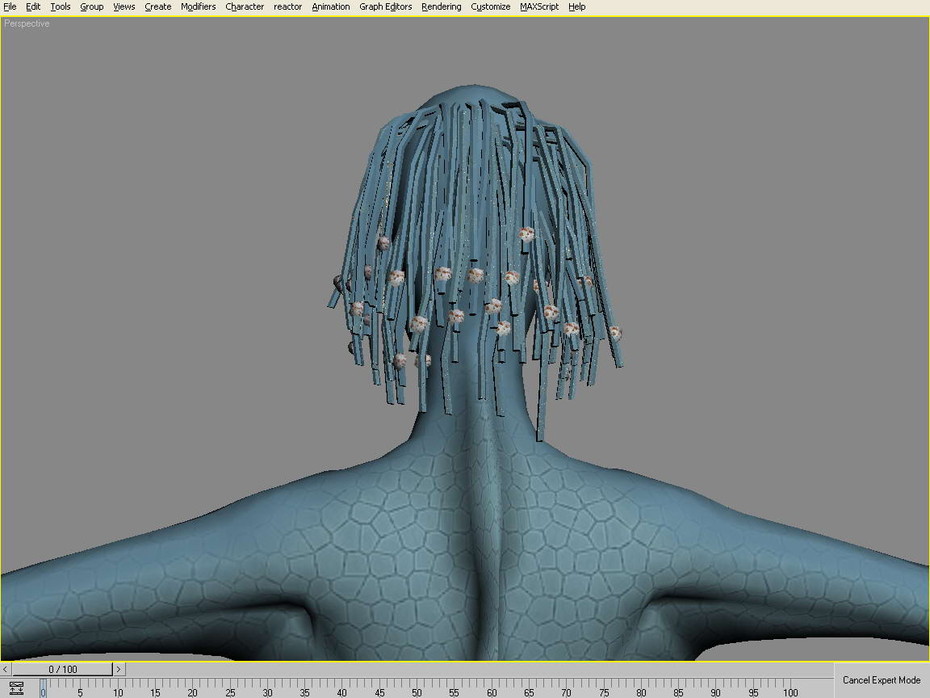Open the reactor menu
930x698 pixels.
[x=288, y=7]
